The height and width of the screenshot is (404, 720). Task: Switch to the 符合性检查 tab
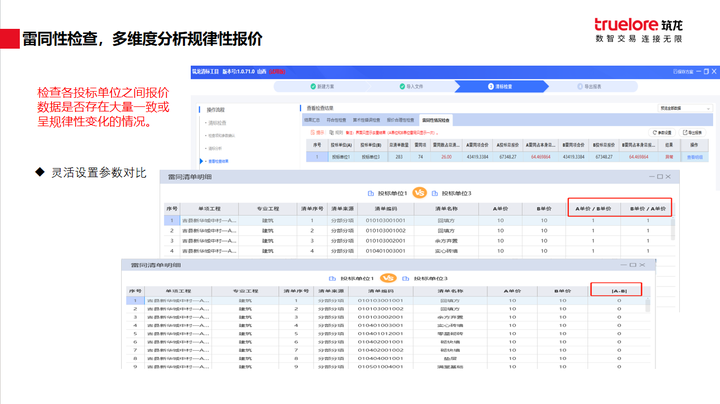click(336, 119)
